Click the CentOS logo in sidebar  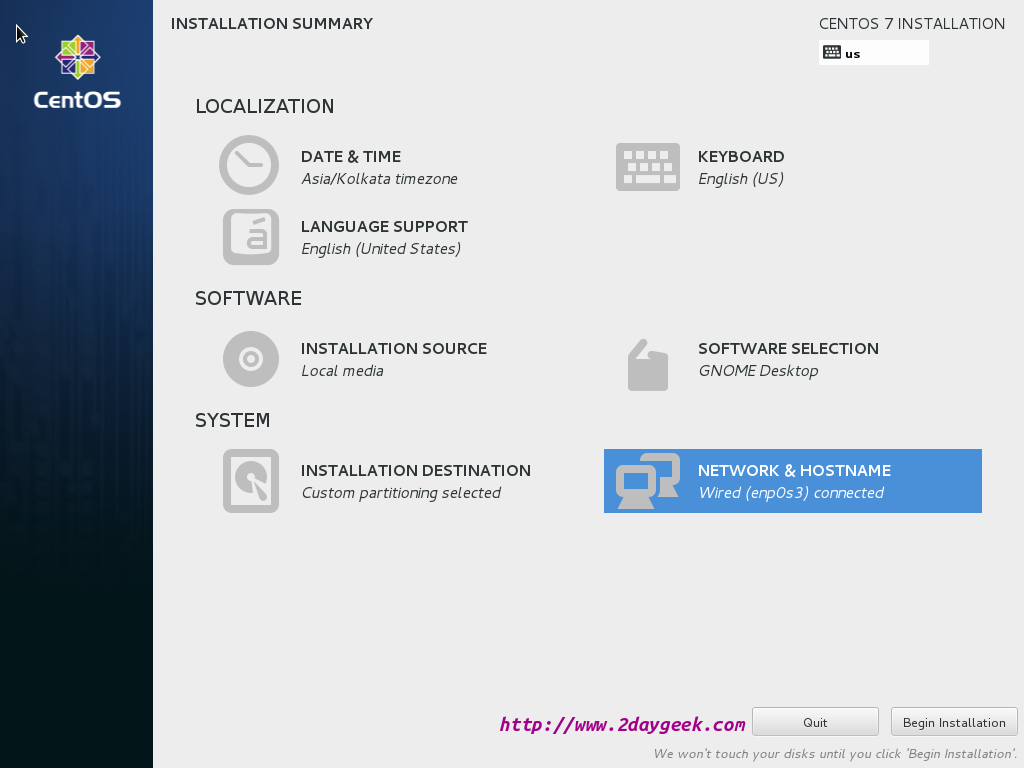[x=77, y=72]
